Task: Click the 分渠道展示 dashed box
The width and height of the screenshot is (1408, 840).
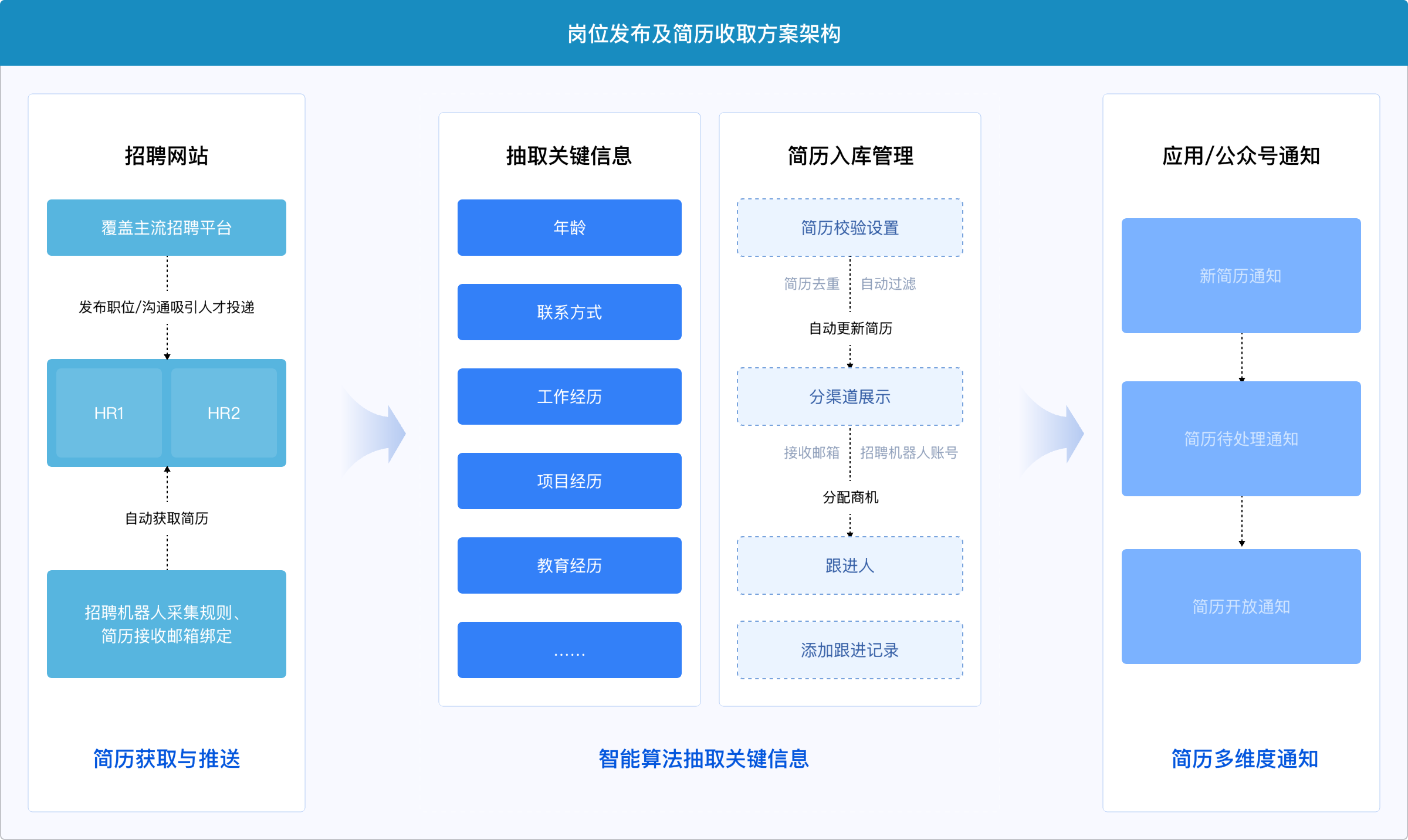Action: click(849, 397)
